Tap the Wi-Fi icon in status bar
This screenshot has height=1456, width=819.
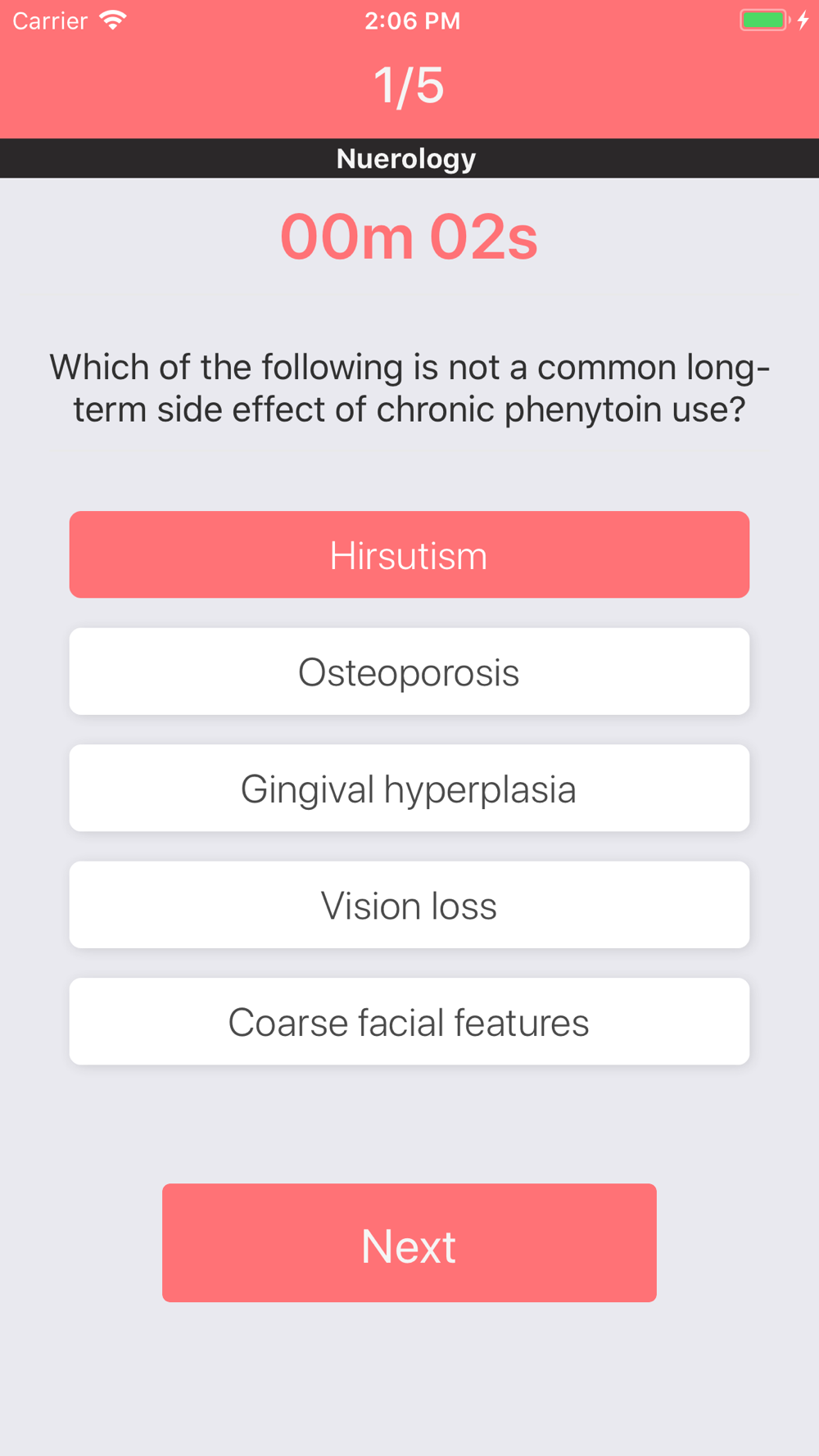point(113,20)
